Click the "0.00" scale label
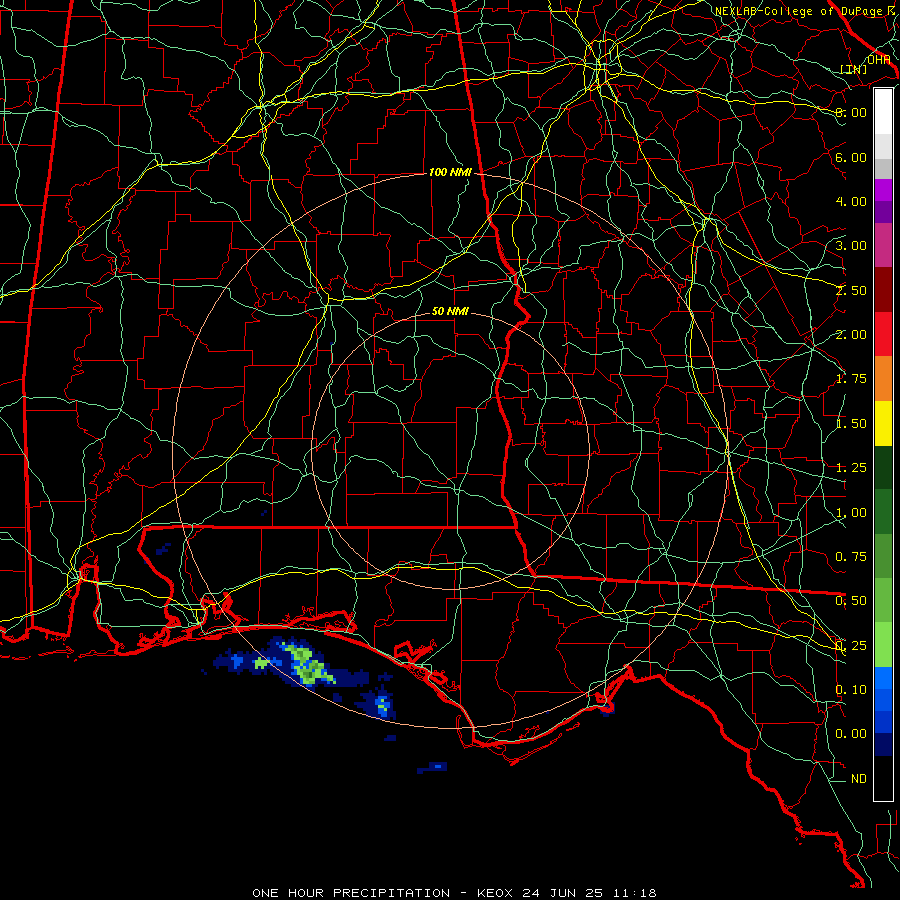Screen dimensions: 900x900 [851, 734]
